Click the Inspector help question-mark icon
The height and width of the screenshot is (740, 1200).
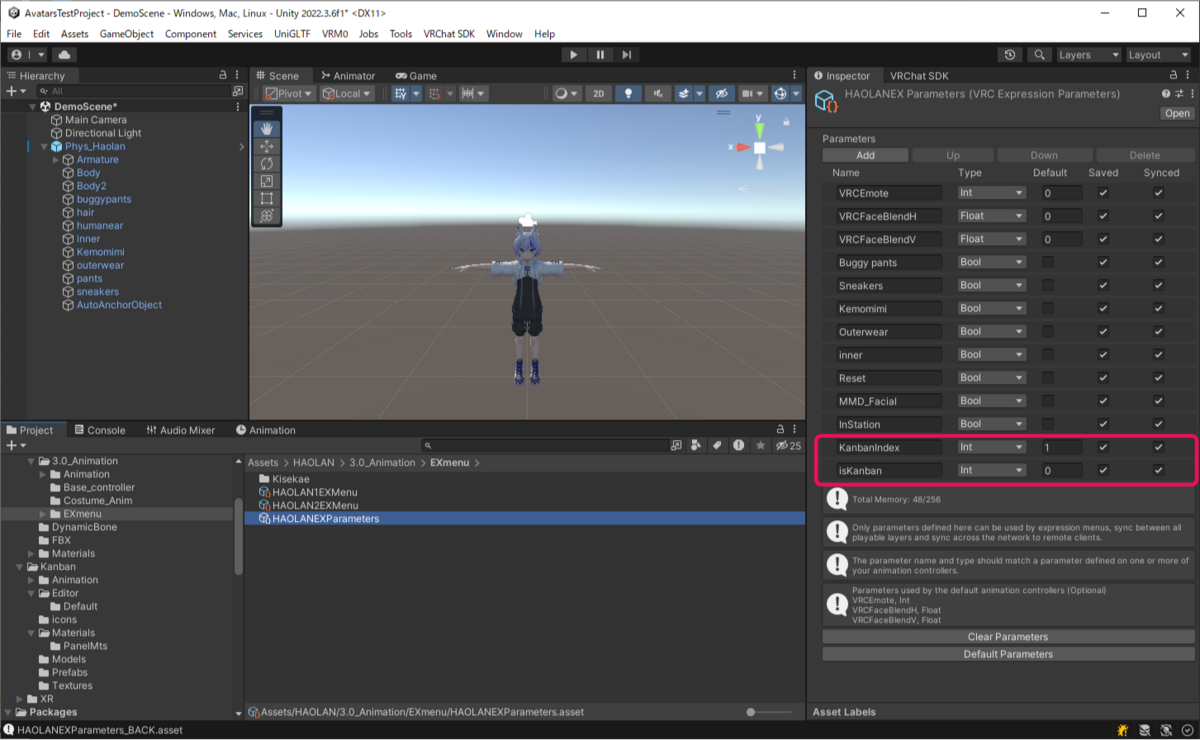click(x=1166, y=94)
